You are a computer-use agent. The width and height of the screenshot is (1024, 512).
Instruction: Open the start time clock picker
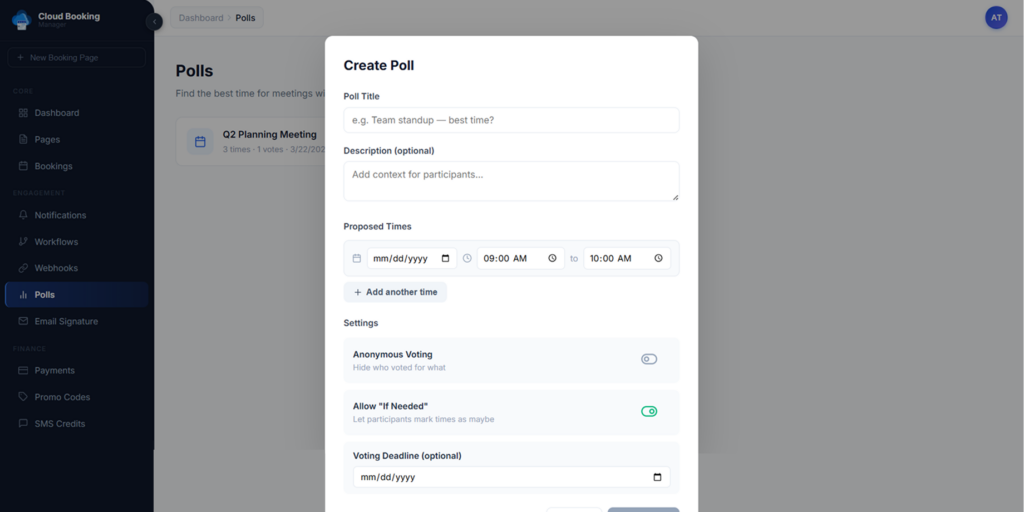pyautogui.click(x=552, y=258)
